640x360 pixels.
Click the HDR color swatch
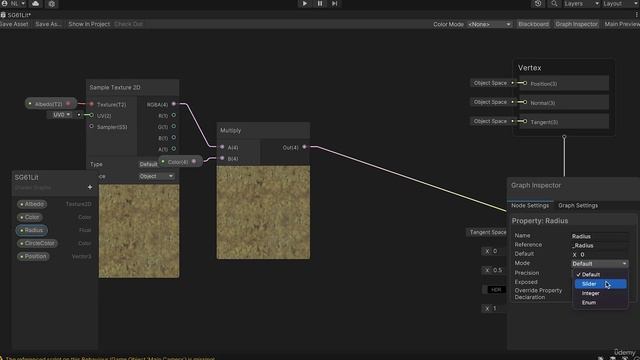[496, 290]
